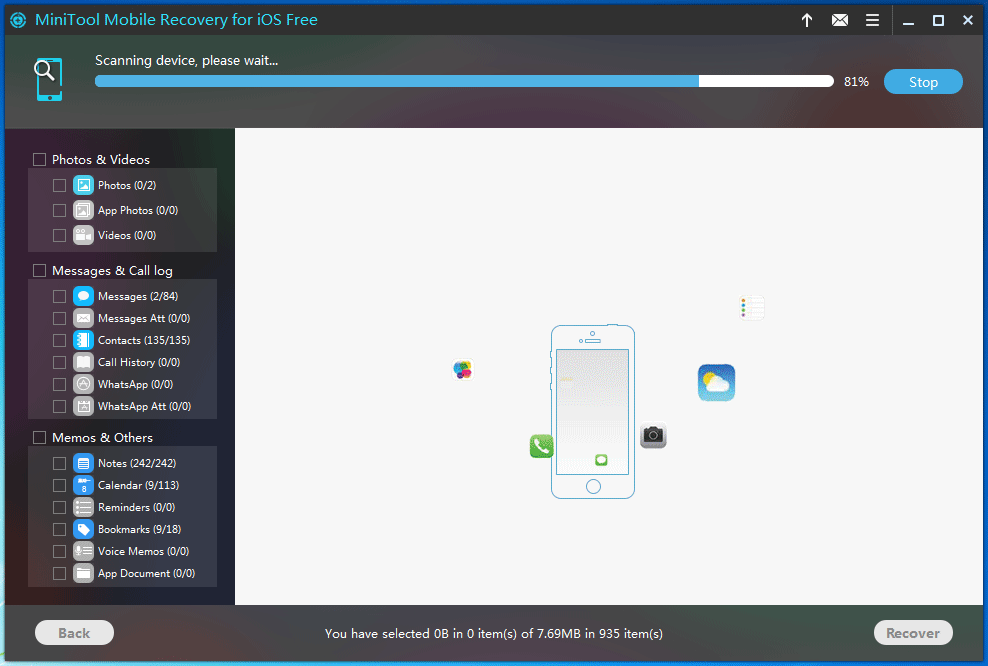Image resolution: width=988 pixels, height=666 pixels.
Task: Tick the Notes (242/242) checkbox
Action: pos(59,463)
